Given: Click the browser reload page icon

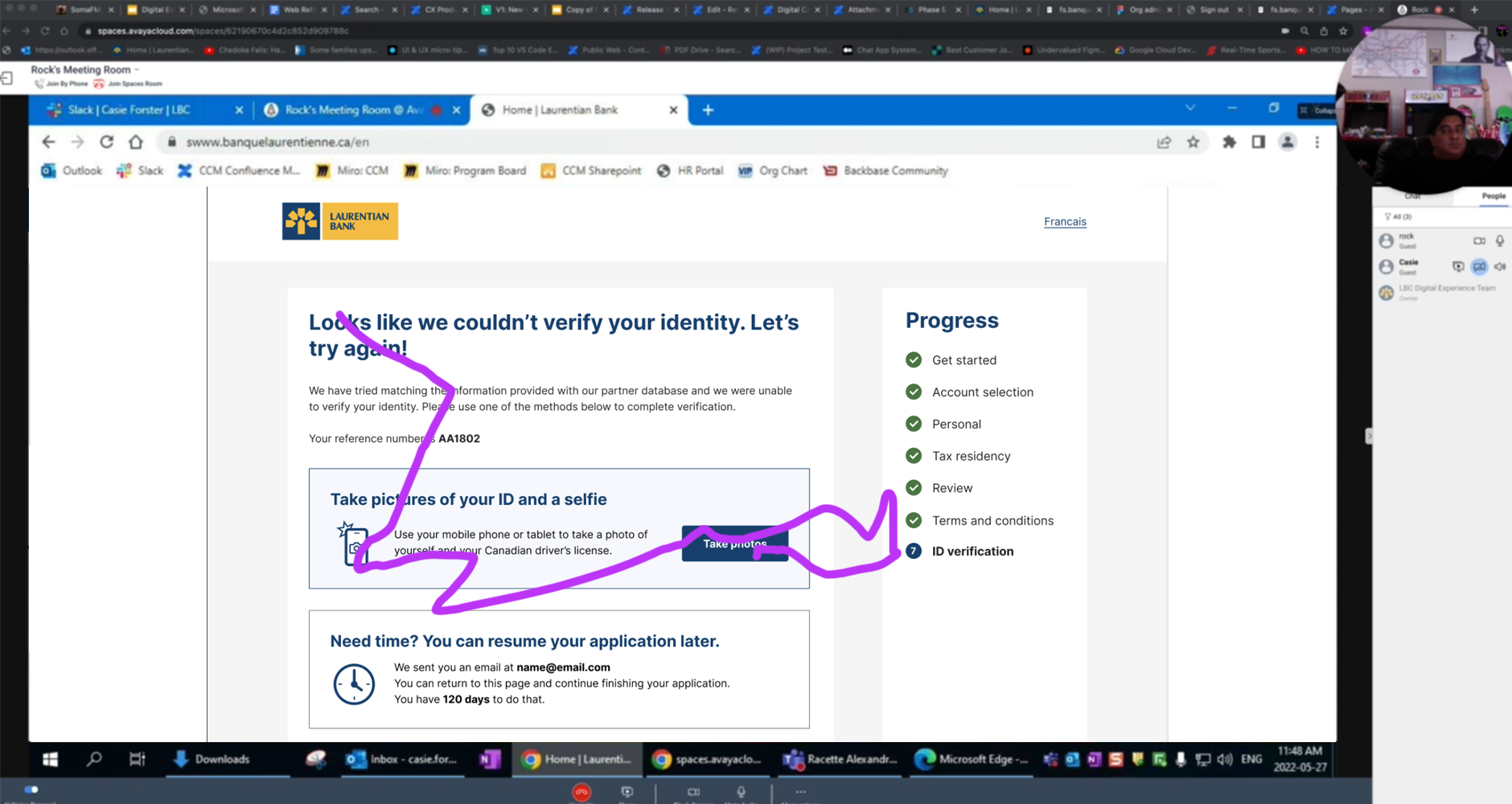Looking at the screenshot, I should coord(106,142).
